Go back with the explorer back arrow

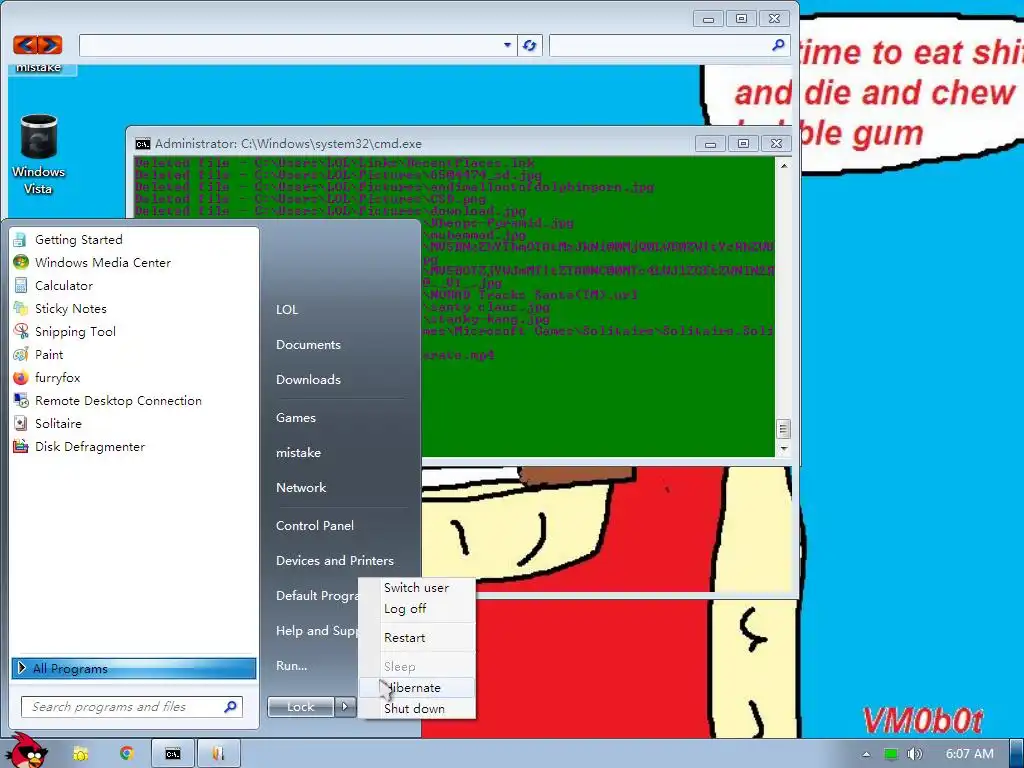point(26,44)
